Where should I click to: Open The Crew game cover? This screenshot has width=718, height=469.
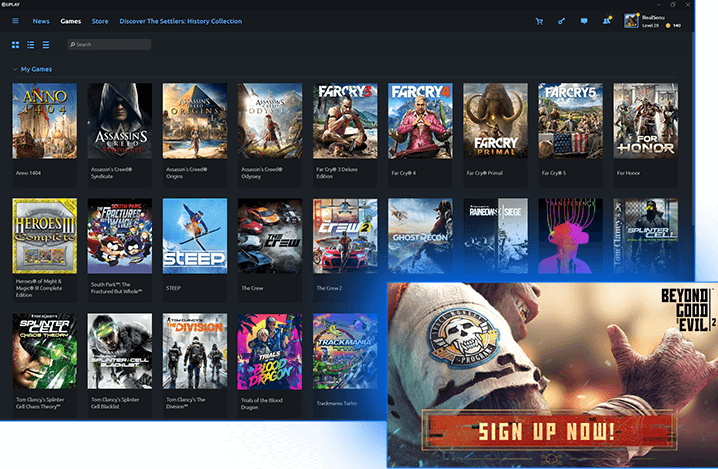click(x=270, y=236)
